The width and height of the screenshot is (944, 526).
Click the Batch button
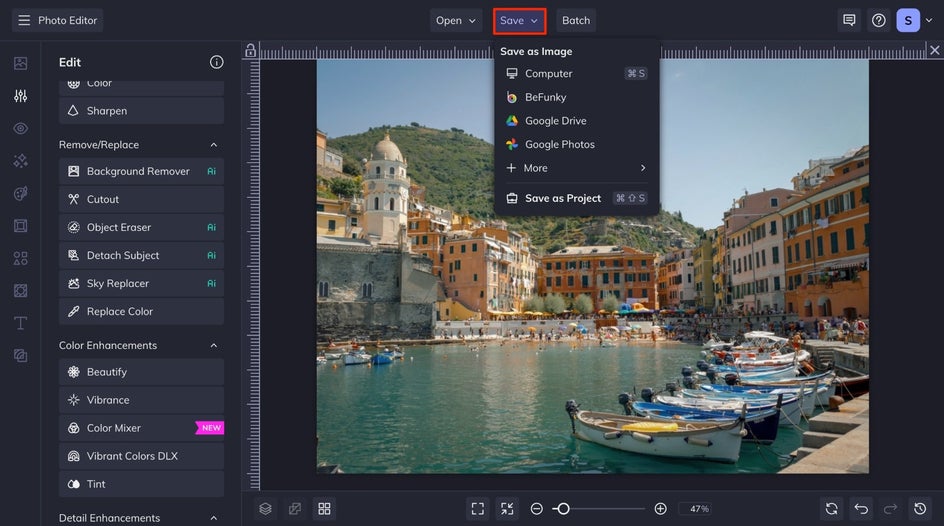(576, 20)
